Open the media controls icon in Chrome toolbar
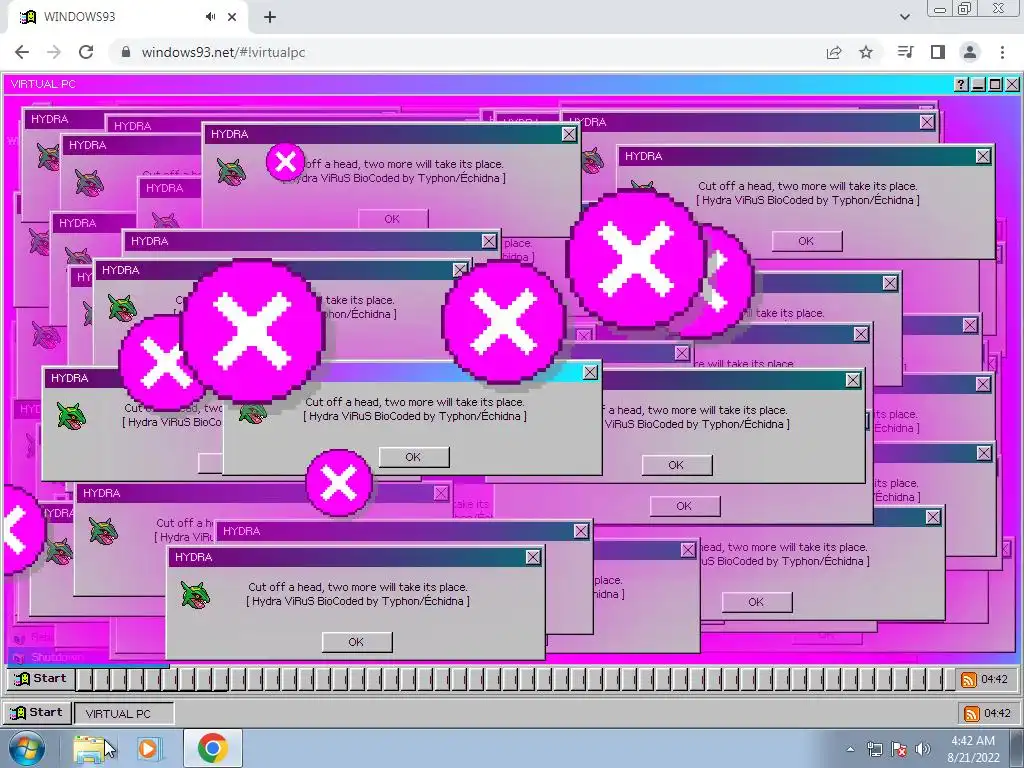Image resolution: width=1024 pixels, height=768 pixels. click(905, 52)
